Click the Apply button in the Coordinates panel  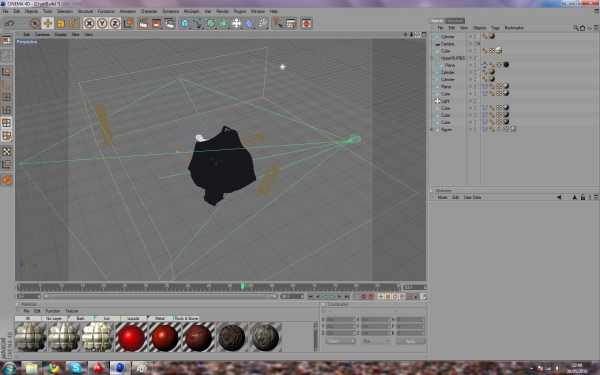pos(410,341)
